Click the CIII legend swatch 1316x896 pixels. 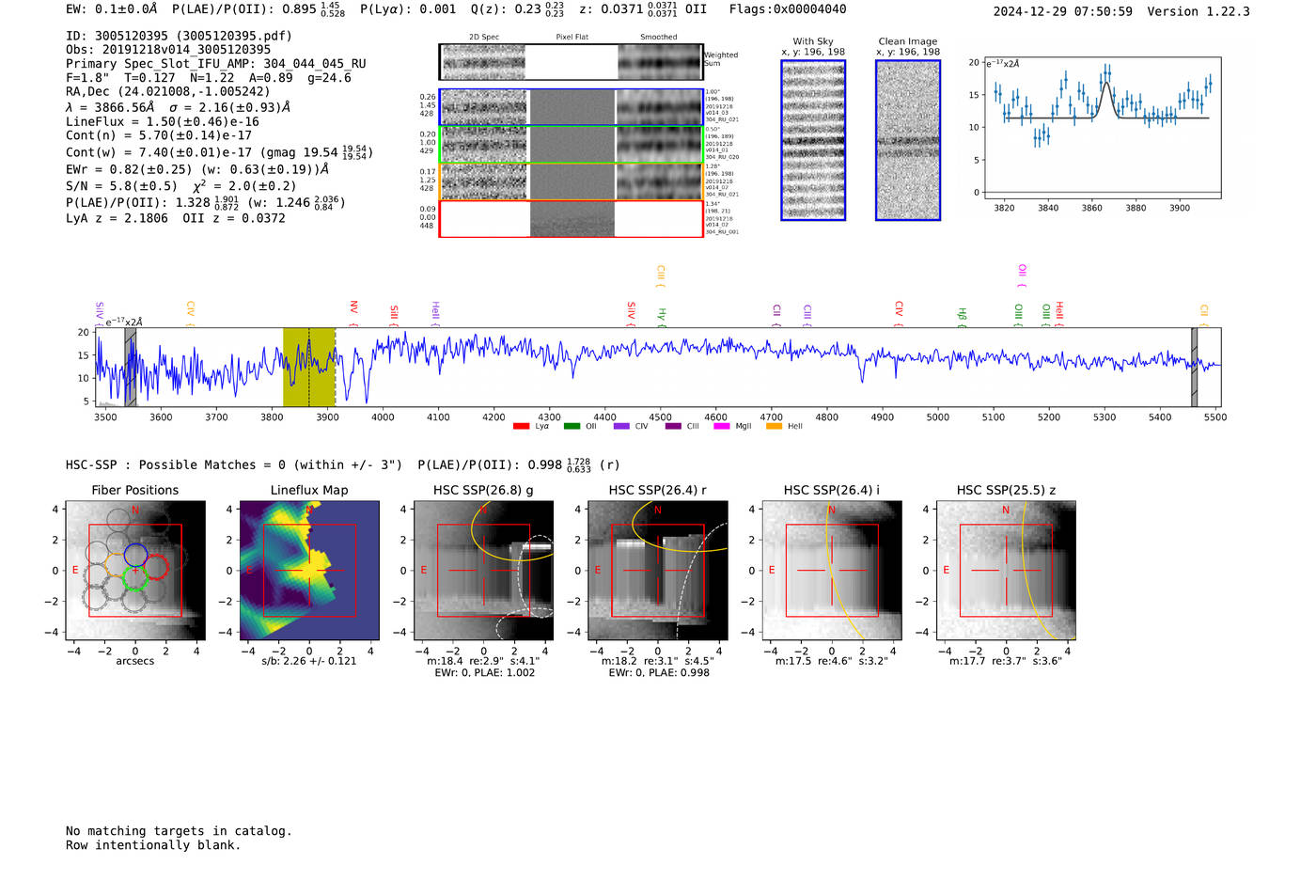[673, 426]
